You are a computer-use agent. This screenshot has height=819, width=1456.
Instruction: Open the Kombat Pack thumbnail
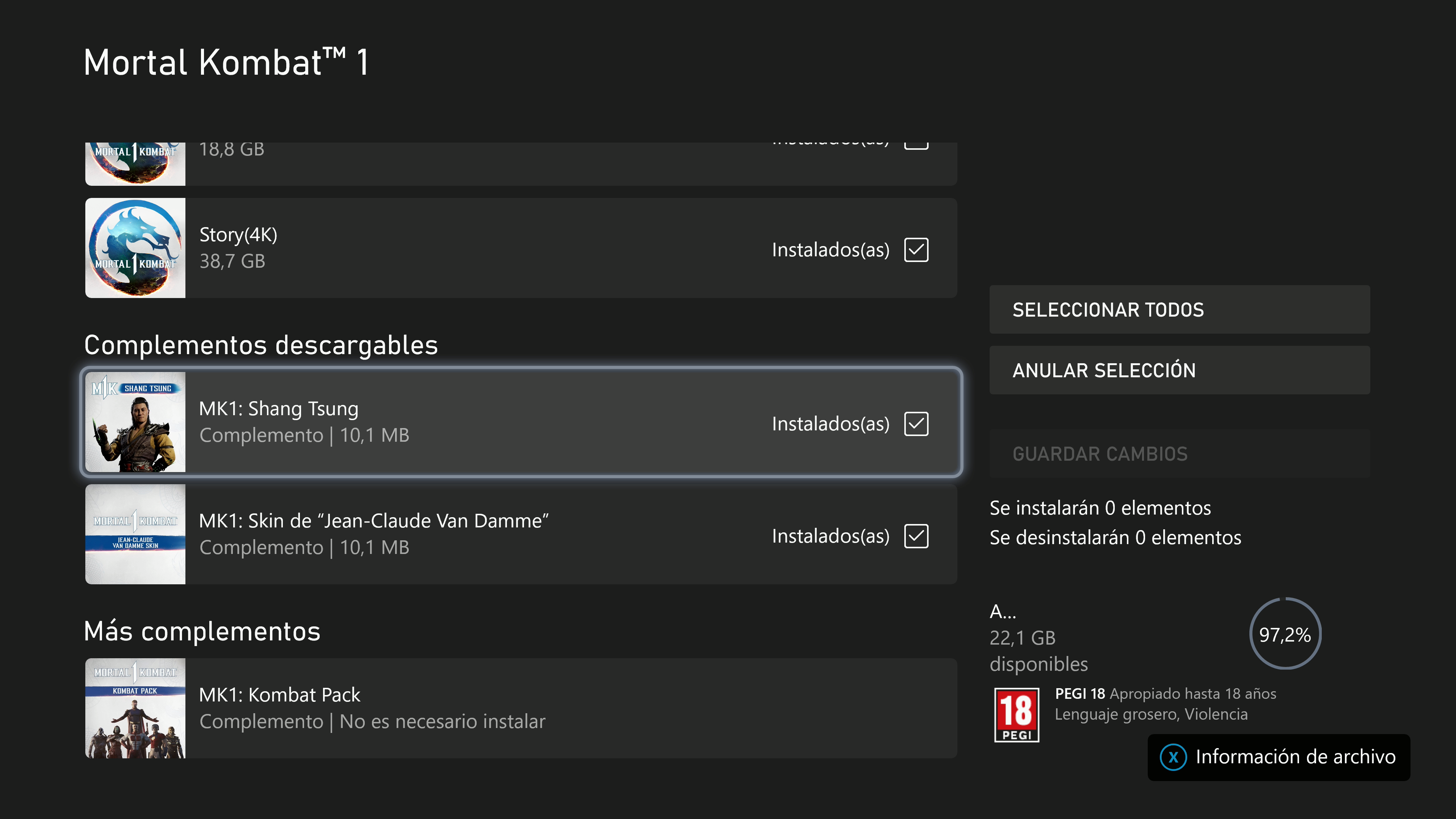click(135, 708)
